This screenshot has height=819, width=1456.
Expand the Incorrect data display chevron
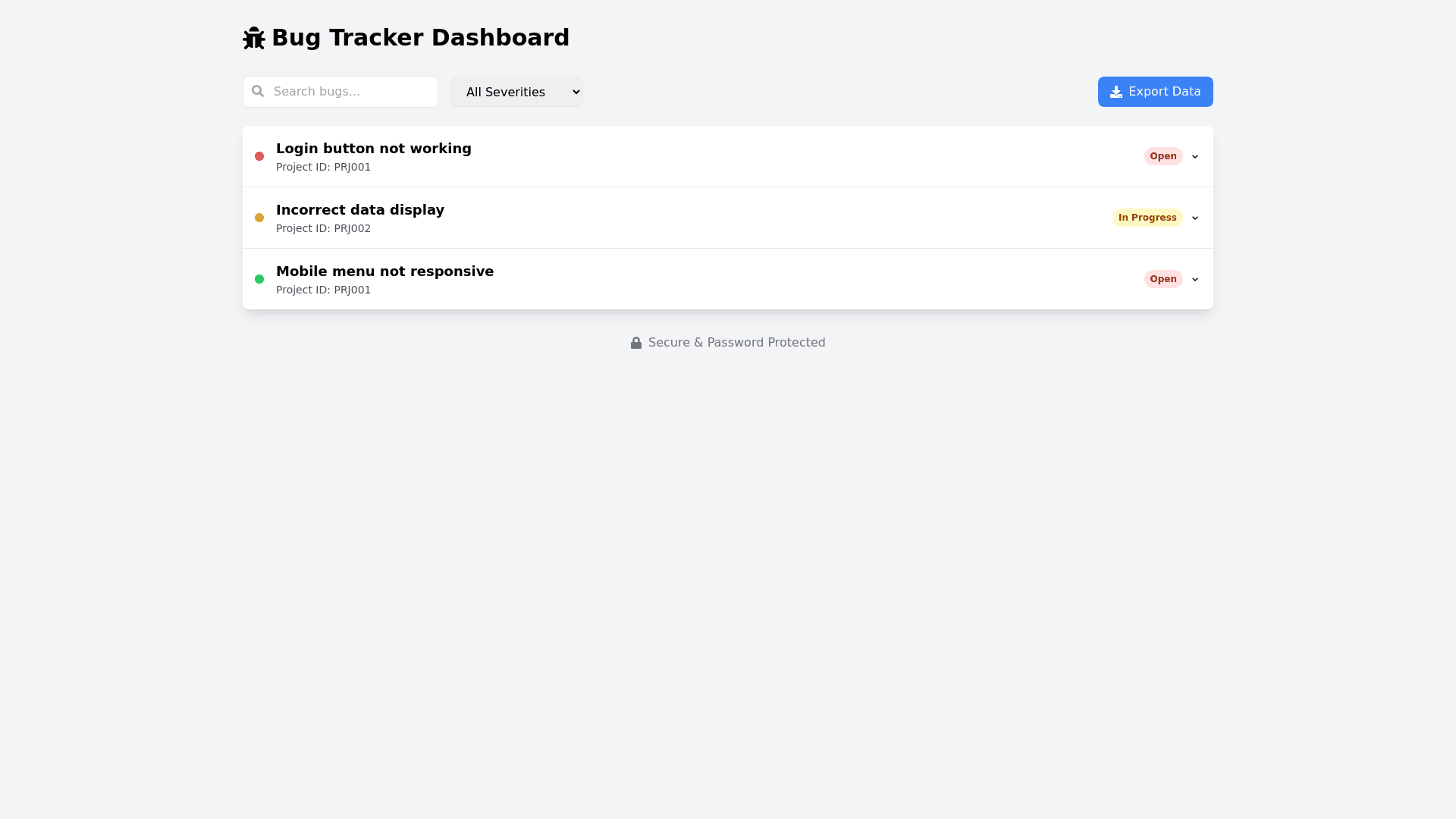(x=1195, y=218)
